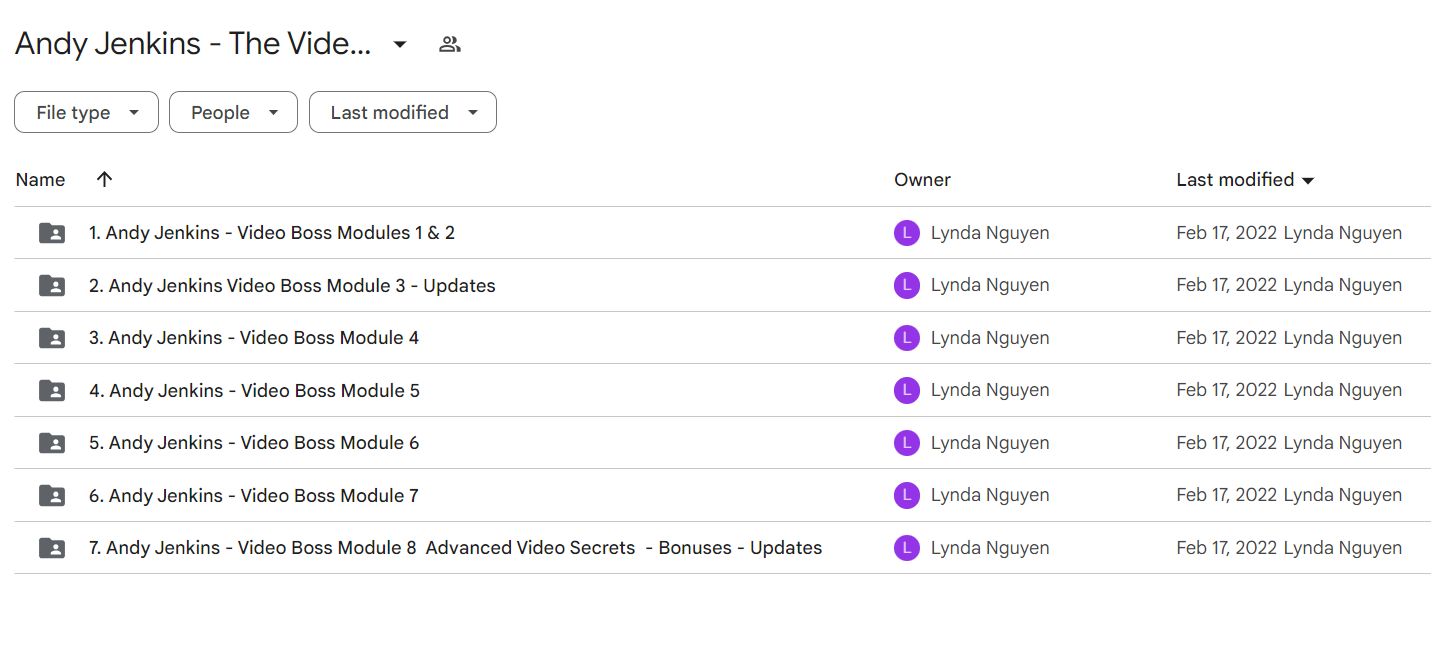Click folder icon for Module 8 Advanced Secrets

tap(52, 548)
